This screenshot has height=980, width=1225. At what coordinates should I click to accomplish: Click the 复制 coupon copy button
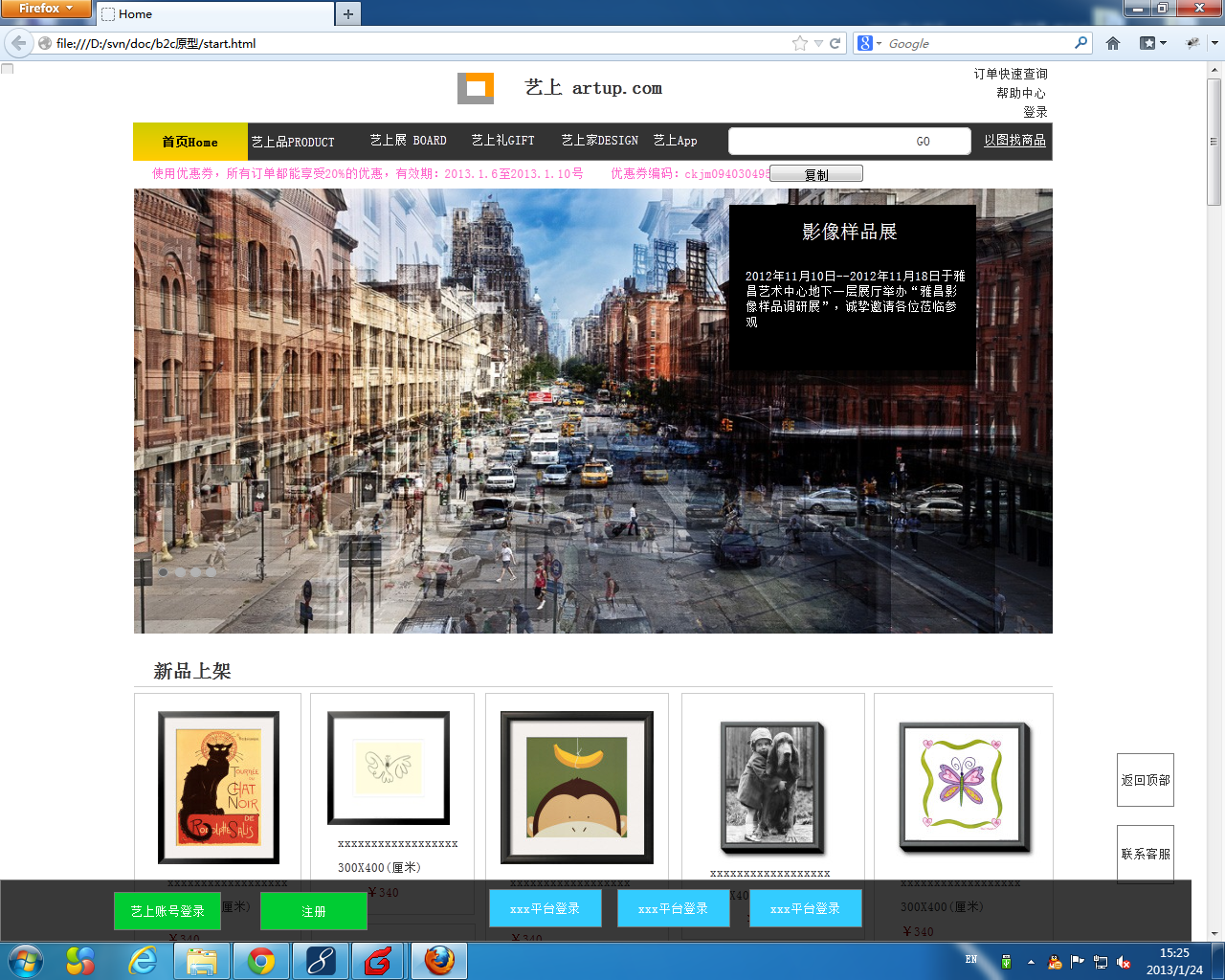[816, 174]
